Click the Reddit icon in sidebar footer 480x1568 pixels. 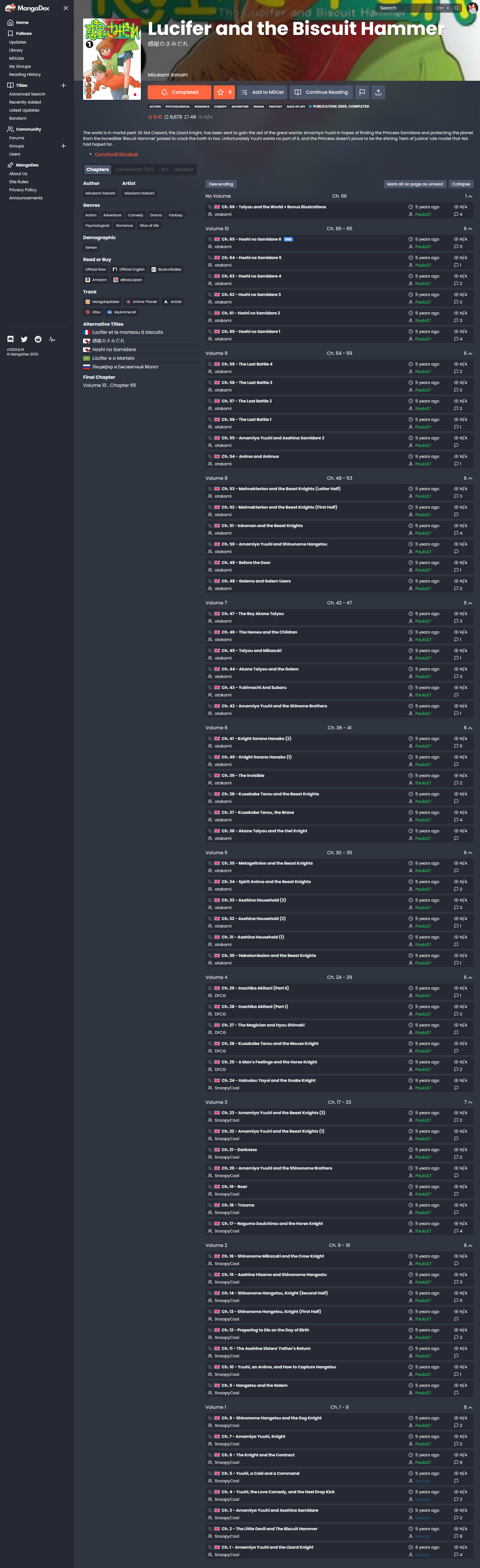coord(38,339)
